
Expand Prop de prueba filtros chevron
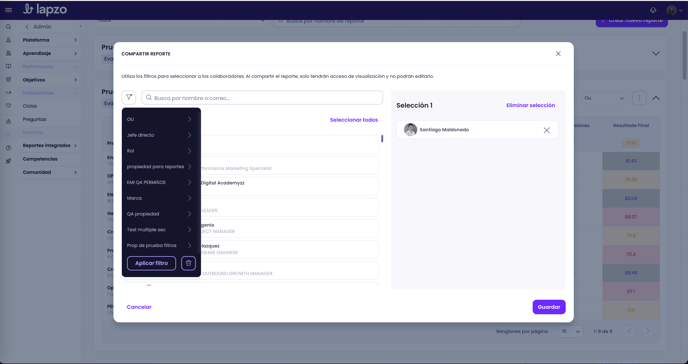pos(190,246)
